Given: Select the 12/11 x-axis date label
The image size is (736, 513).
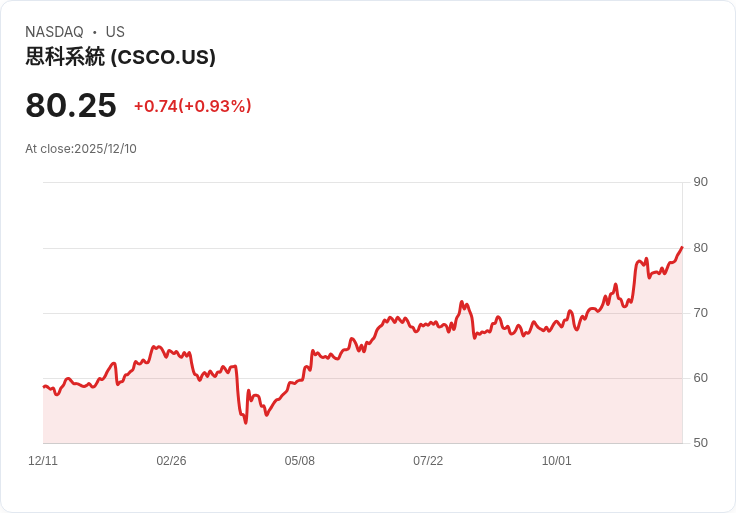Looking at the screenshot, I should (43, 460).
